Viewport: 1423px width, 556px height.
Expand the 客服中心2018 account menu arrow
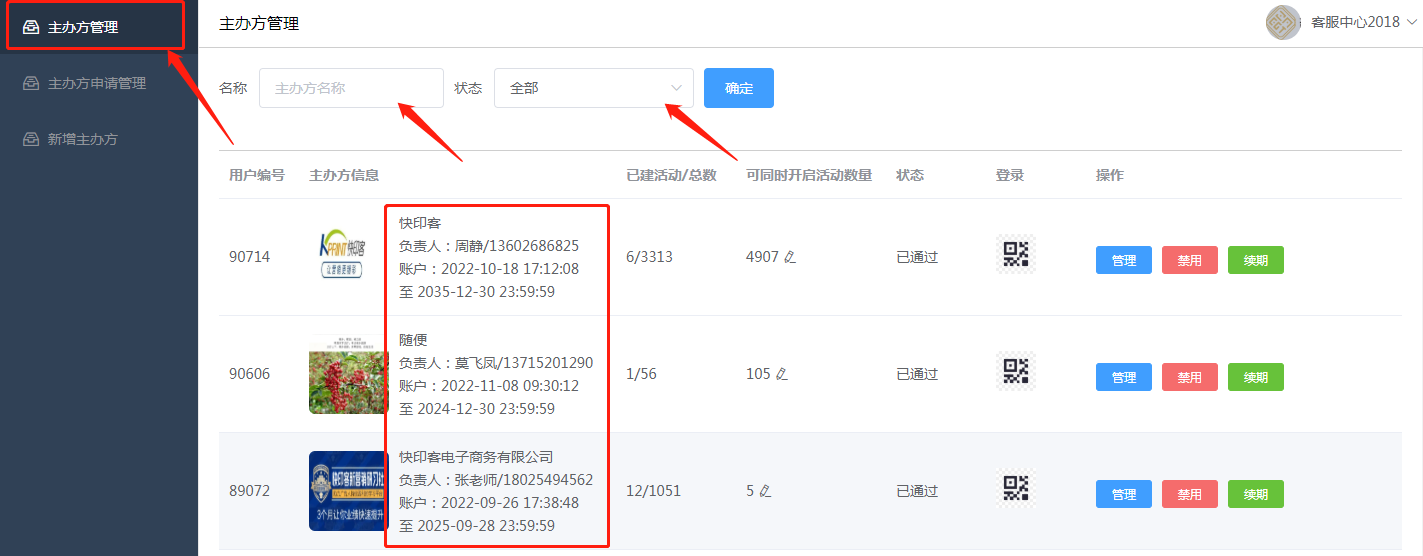(1411, 22)
